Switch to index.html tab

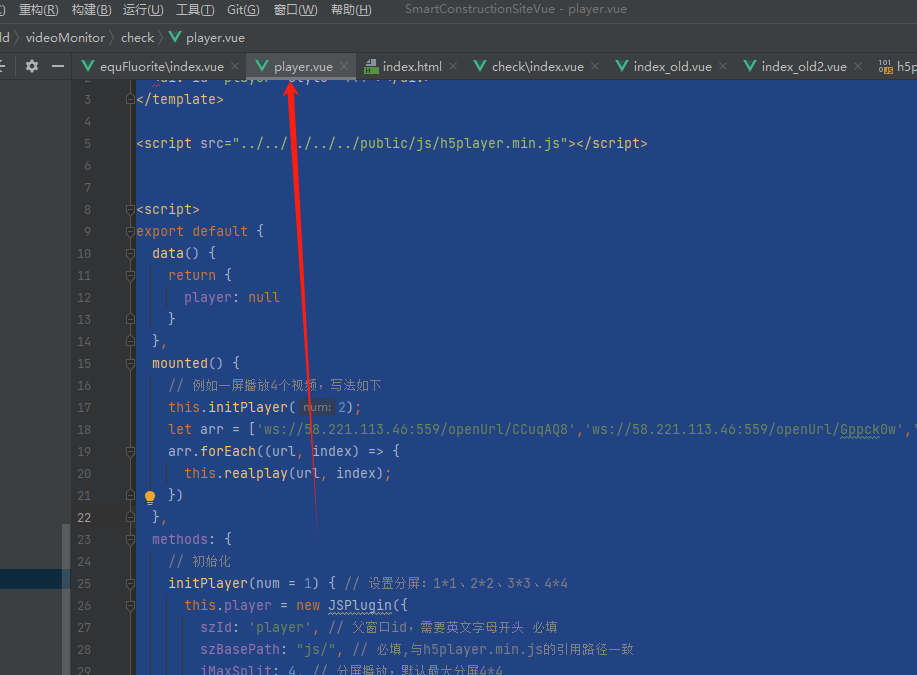(x=412, y=67)
